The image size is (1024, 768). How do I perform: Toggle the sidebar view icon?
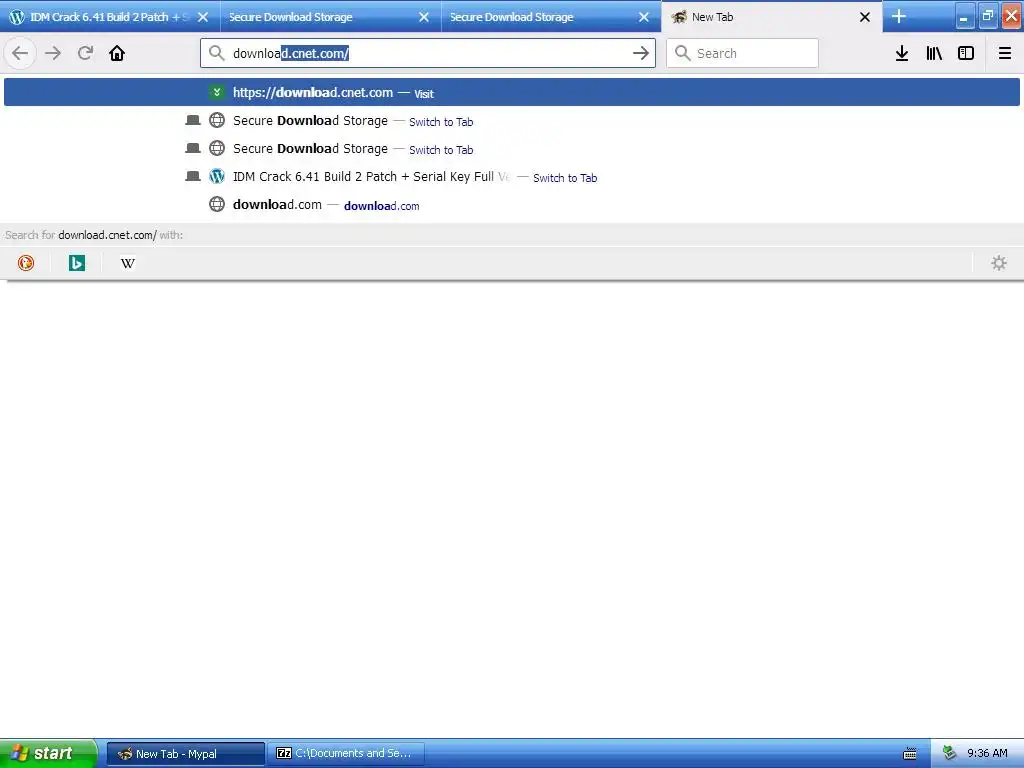point(966,53)
